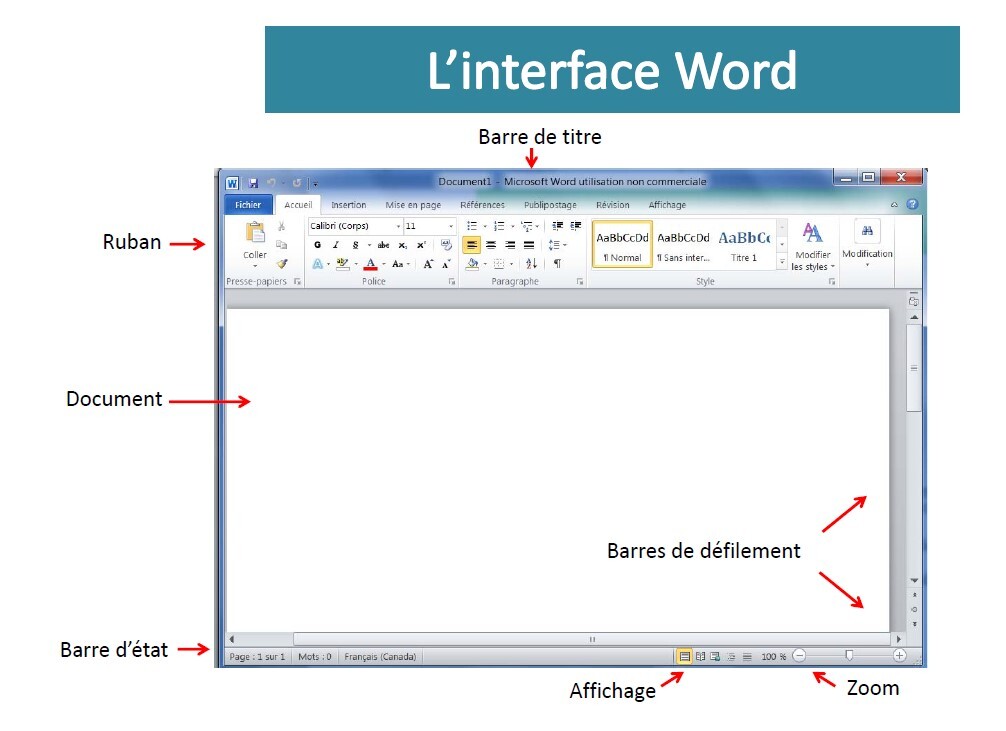1006x731 pixels.
Task: Open the Change Case Aa dropdown
Action: click(400, 264)
